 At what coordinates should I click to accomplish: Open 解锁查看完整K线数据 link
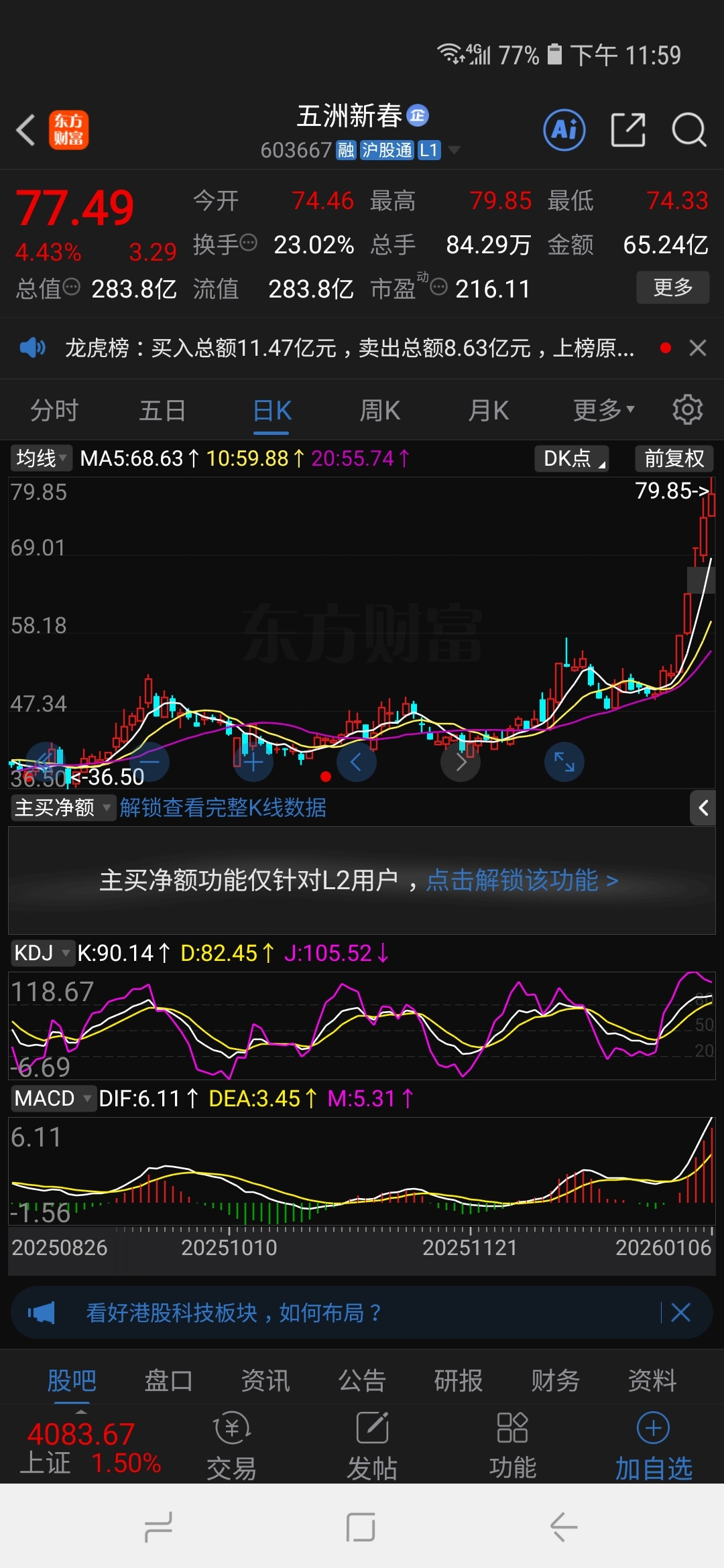[x=223, y=807]
